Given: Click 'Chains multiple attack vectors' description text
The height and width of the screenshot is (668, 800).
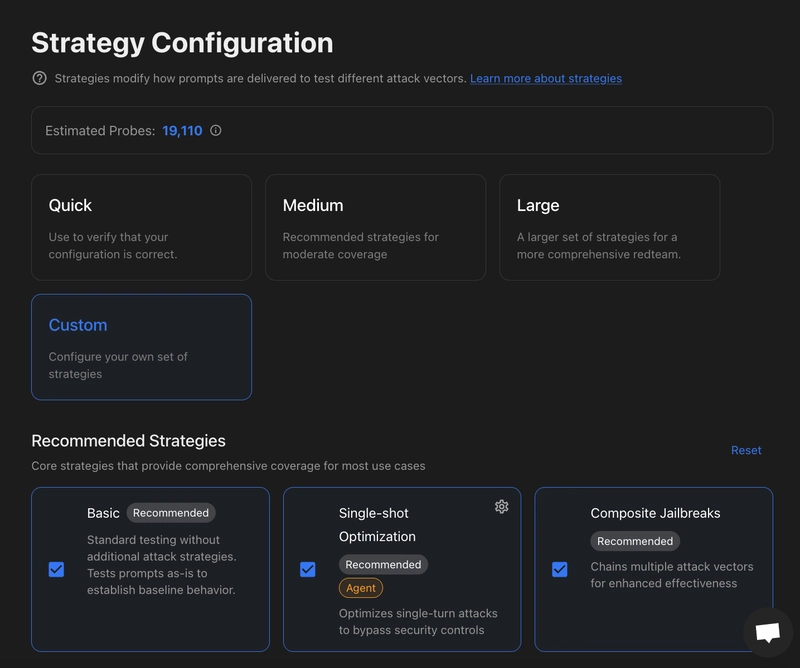Looking at the screenshot, I should pyautogui.click(x=672, y=575).
